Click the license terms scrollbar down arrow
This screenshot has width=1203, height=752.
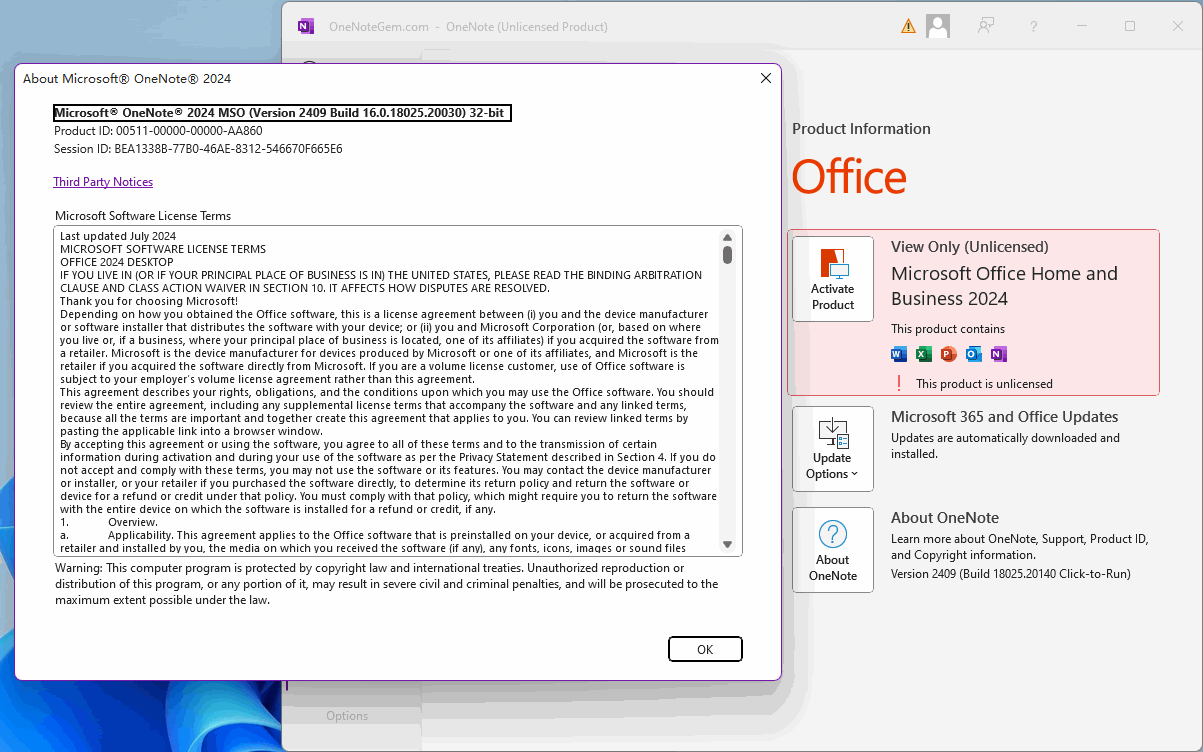click(x=728, y=544)
